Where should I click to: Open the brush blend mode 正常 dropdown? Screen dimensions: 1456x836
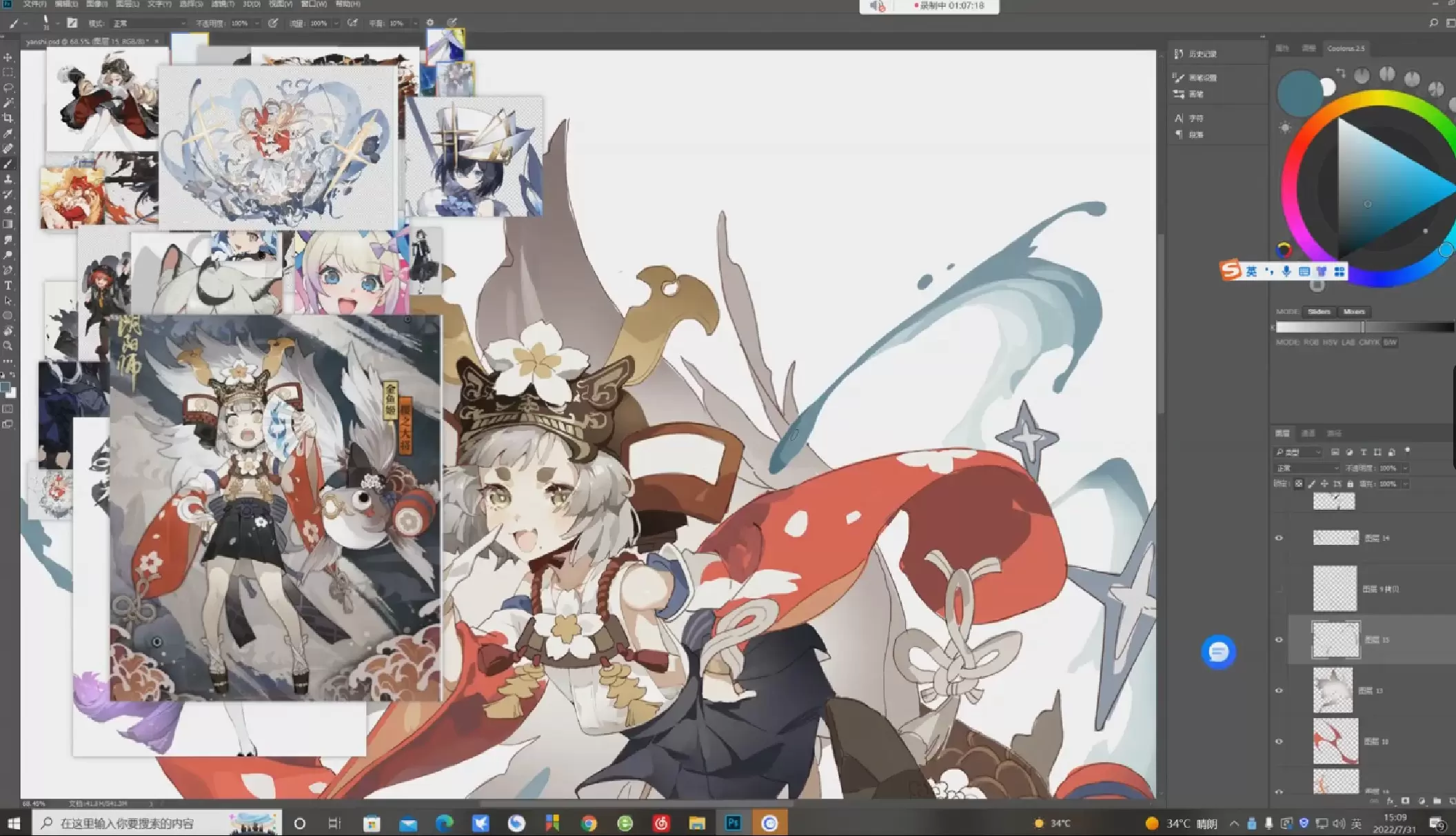click(x=148, y=23)
